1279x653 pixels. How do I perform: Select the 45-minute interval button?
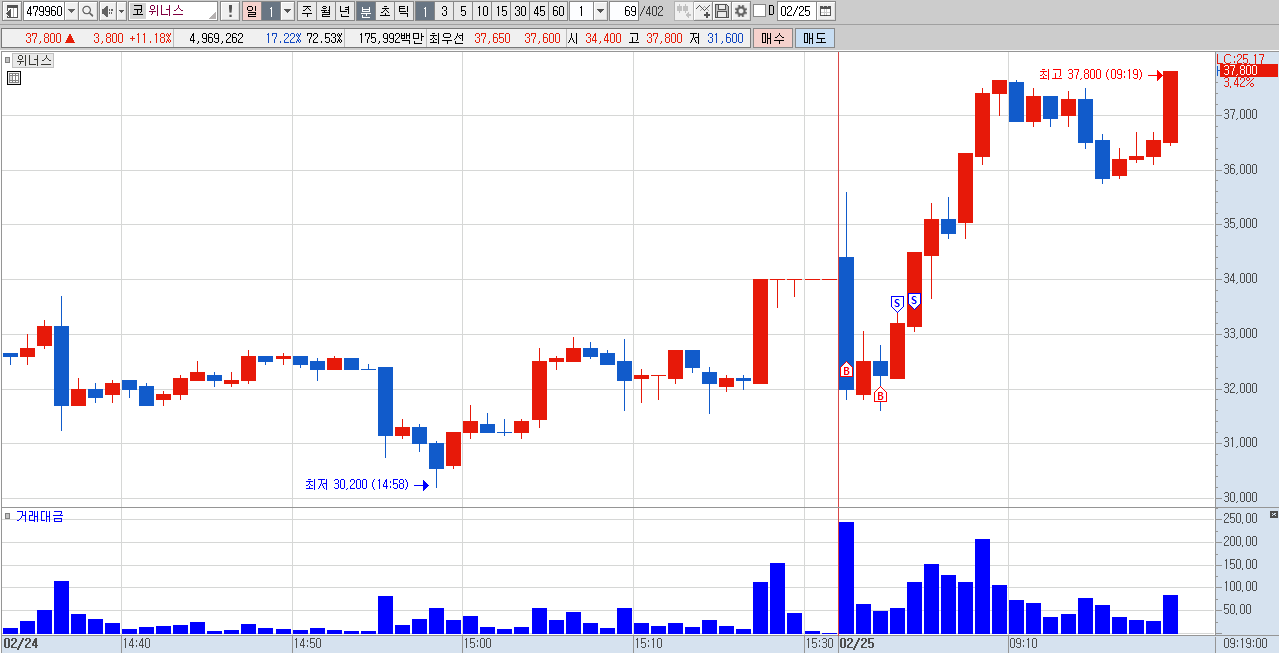pos(539,11)
